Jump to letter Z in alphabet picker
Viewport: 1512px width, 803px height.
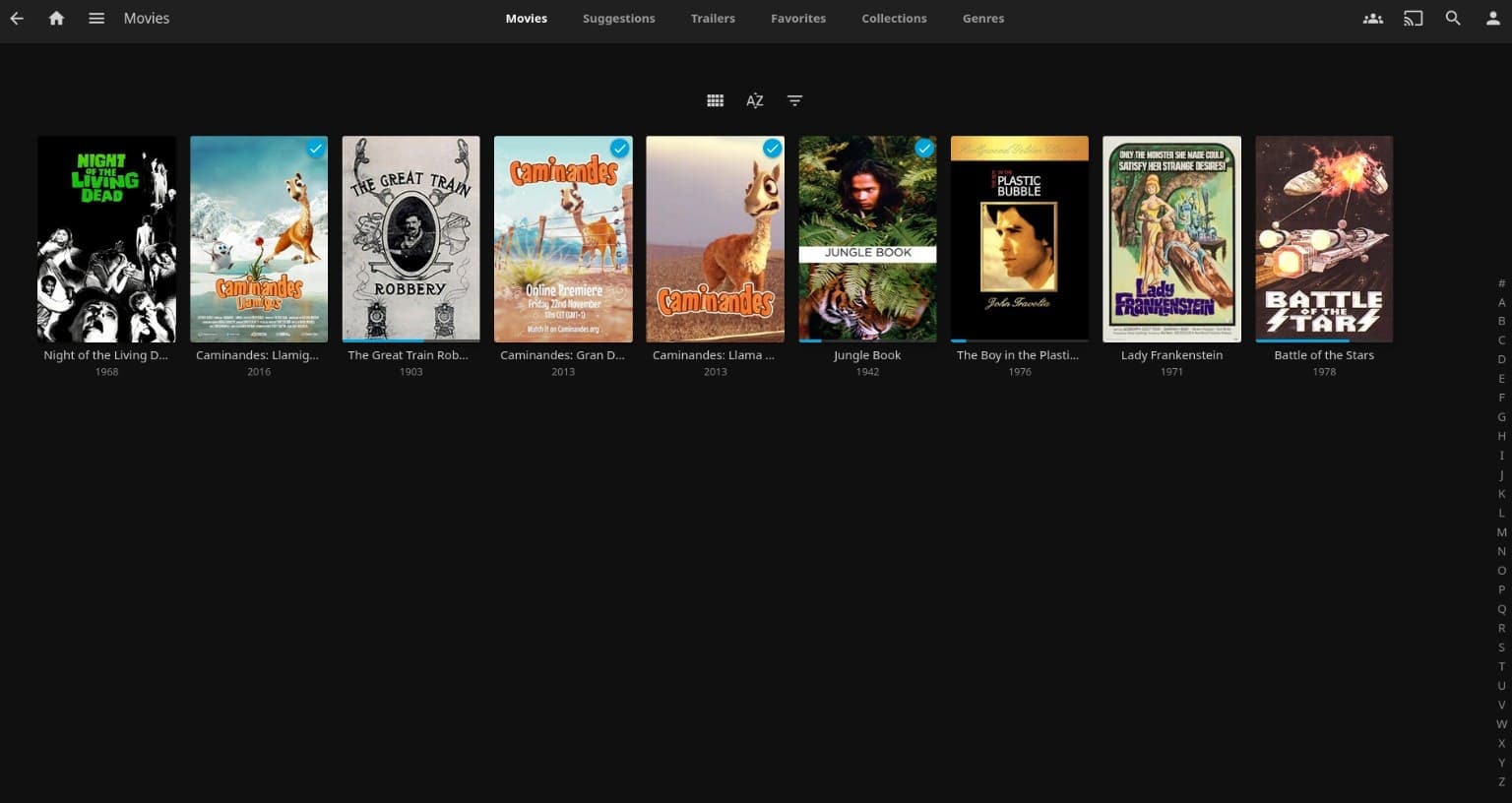coord(1501,781)
